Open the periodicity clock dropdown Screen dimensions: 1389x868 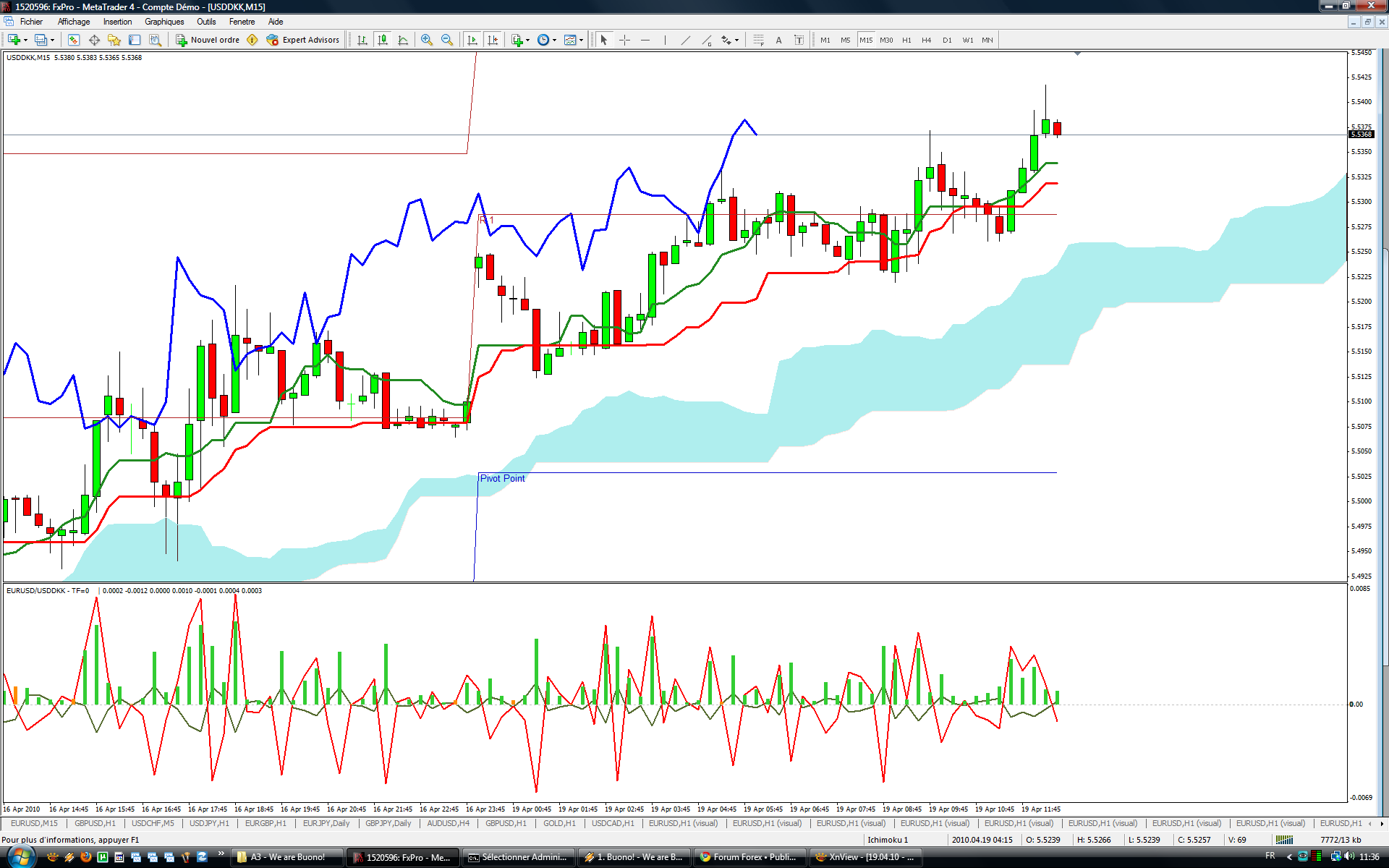click(x=554, y=41)
